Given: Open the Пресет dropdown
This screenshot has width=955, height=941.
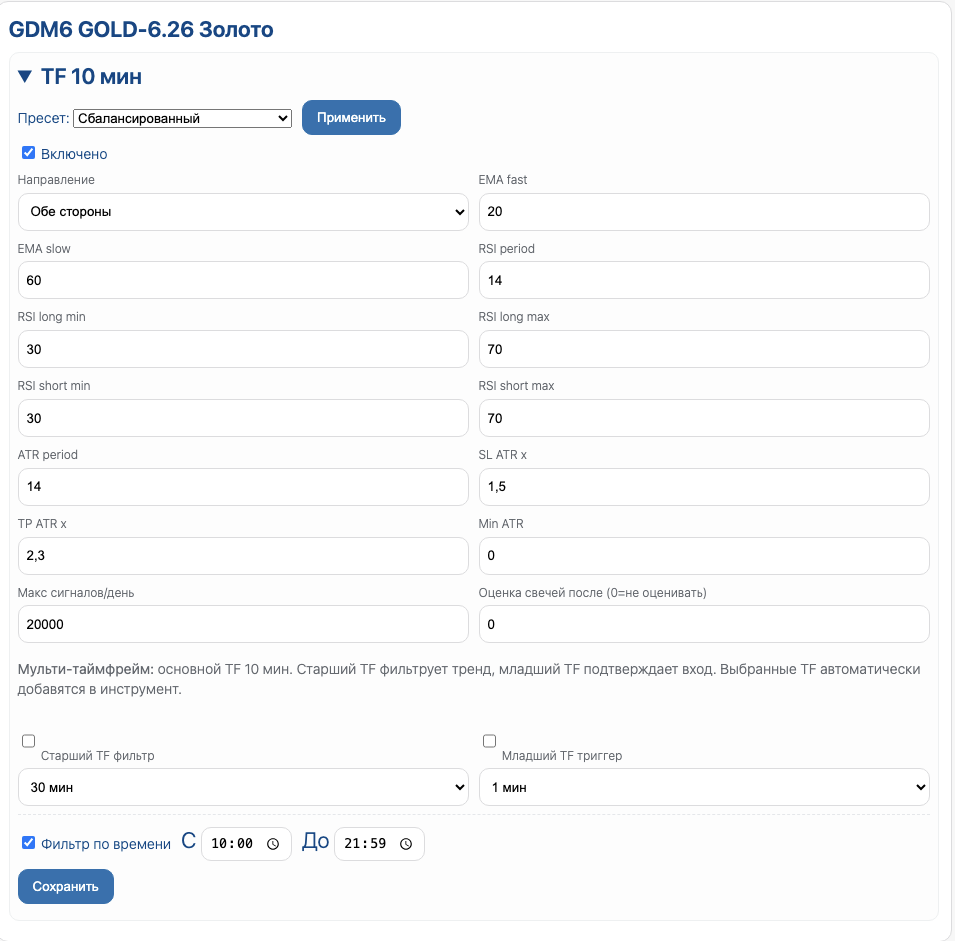Looking at the screenshot, I should (x=182, y=118).
